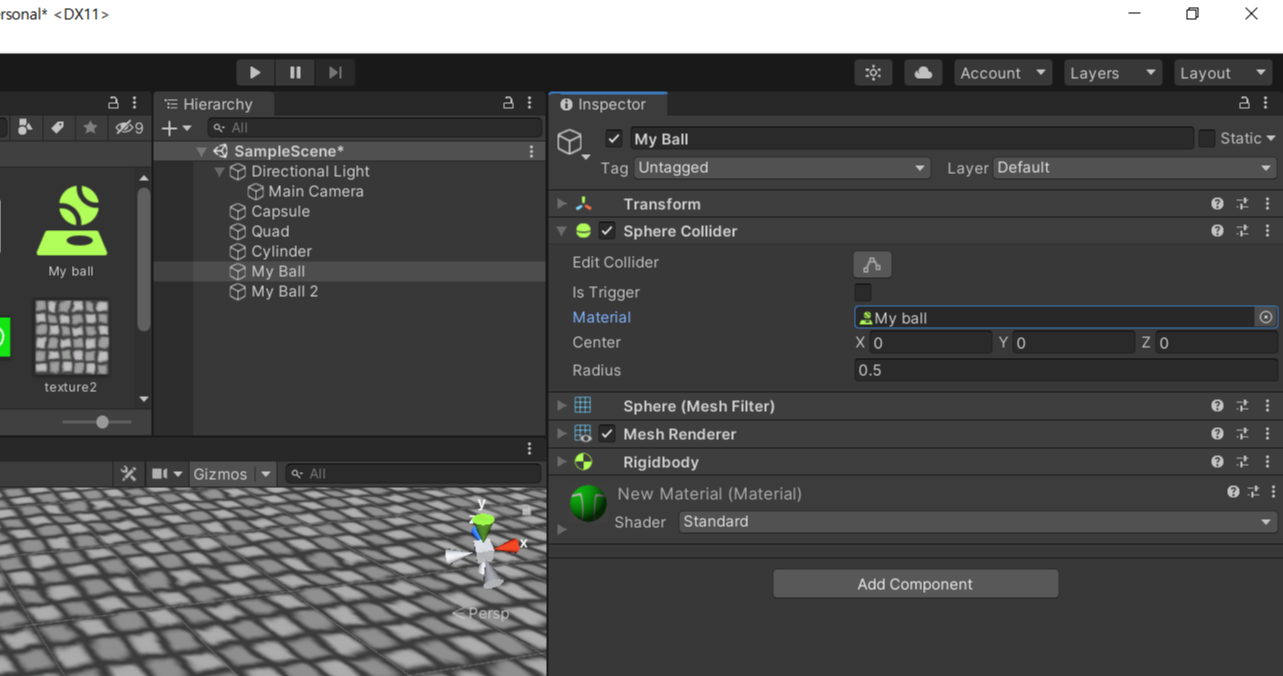This screenshot has width=1283, height=676.
Task: Open Sphere Collider options menu
Action: pos(1268,231)
